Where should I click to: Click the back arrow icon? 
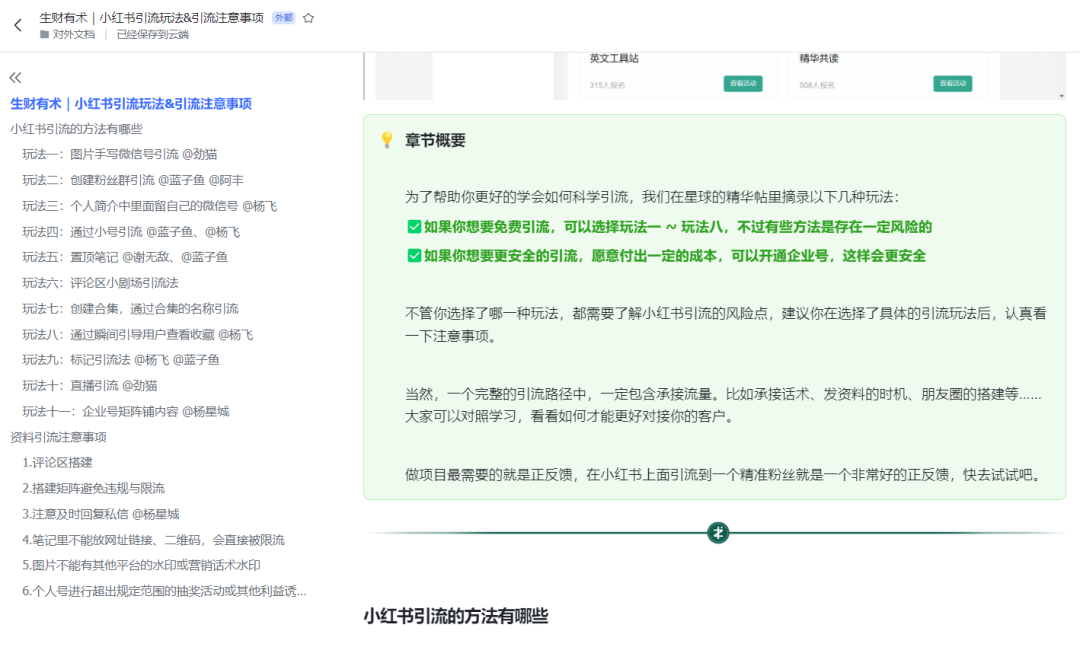18,25
